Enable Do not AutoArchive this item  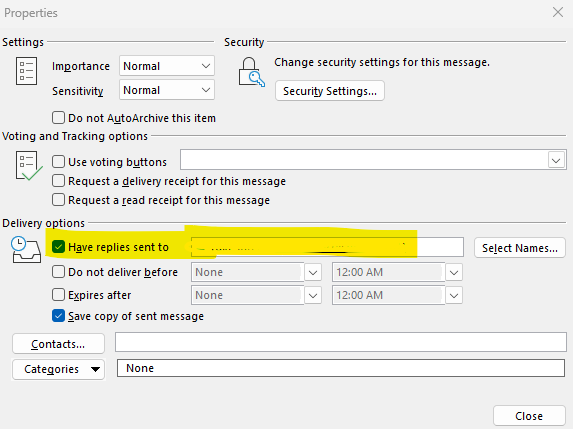(x=58, y=118)
